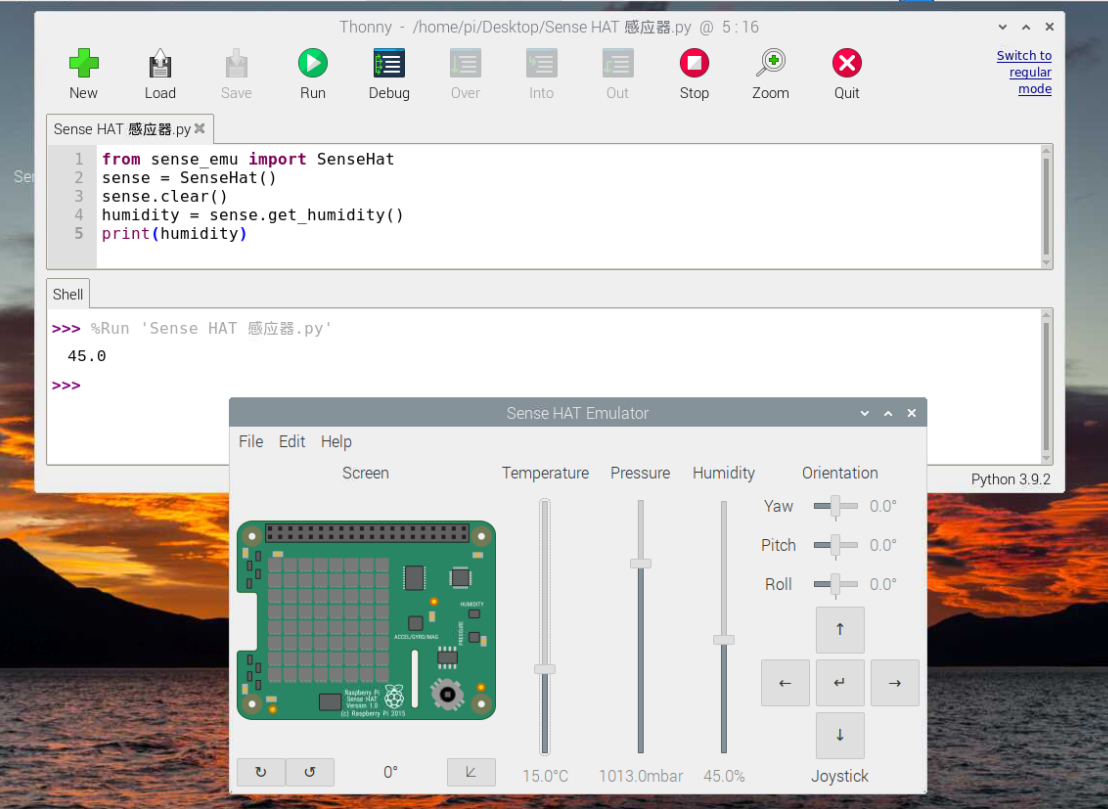Click the Pitch orientation slider
The height and width of the screenshot is (809, 1108).
835,545
